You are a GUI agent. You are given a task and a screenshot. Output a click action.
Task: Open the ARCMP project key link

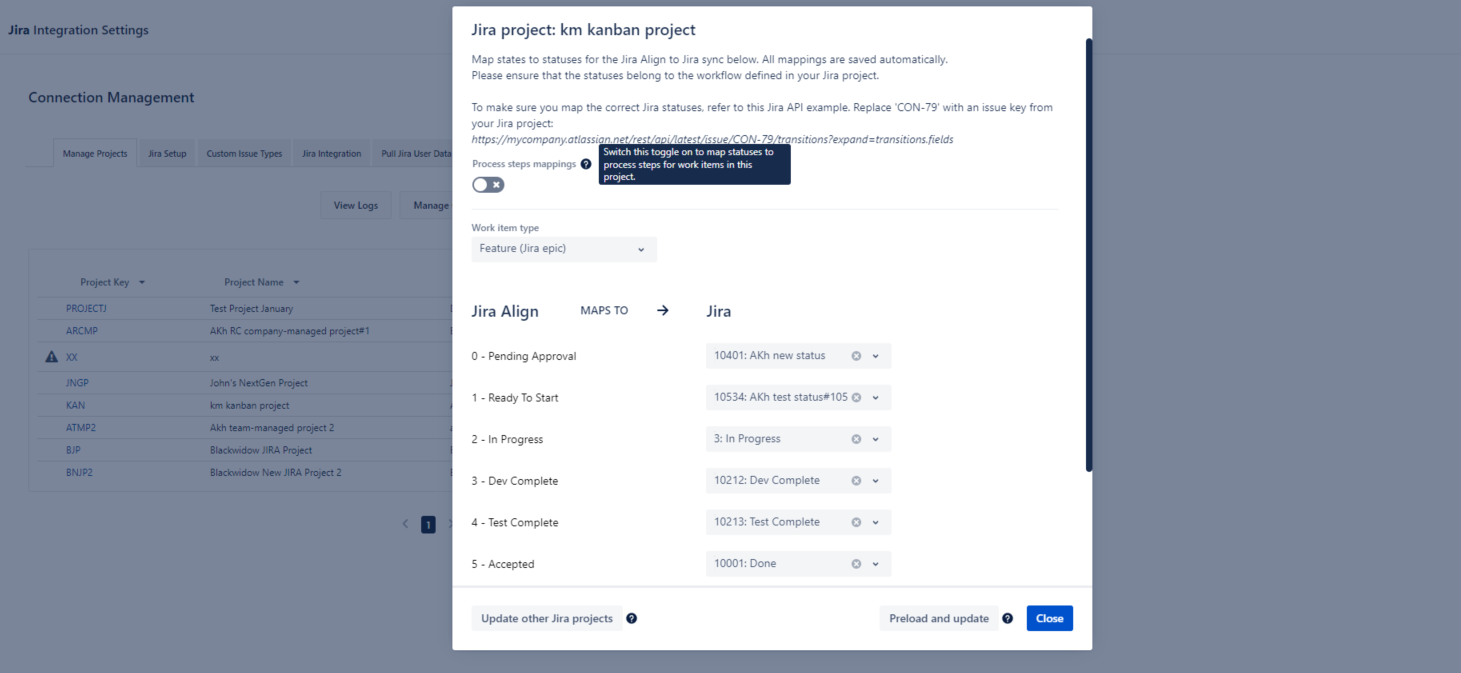[82, 331]
